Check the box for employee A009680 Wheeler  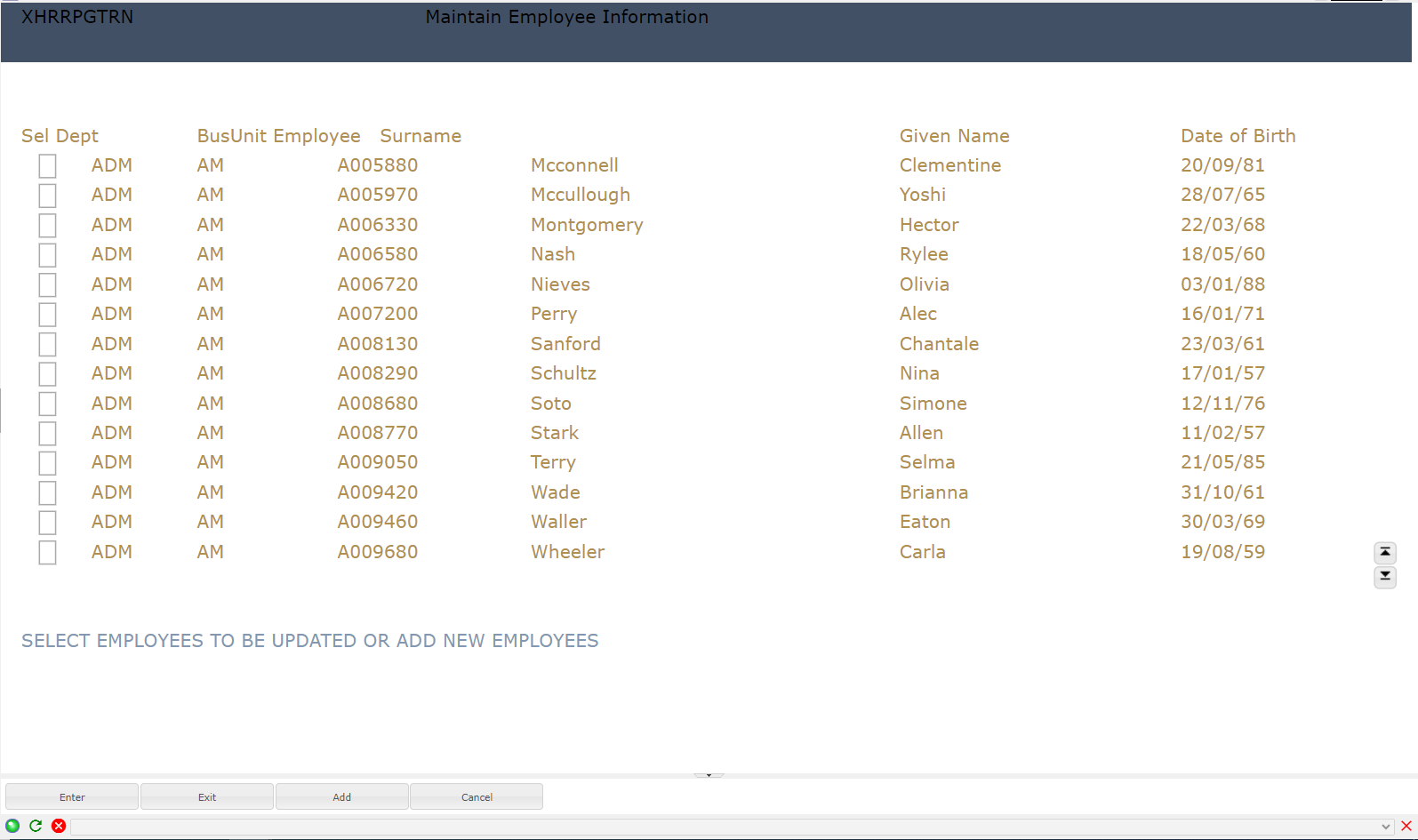[x=47, y=552]
